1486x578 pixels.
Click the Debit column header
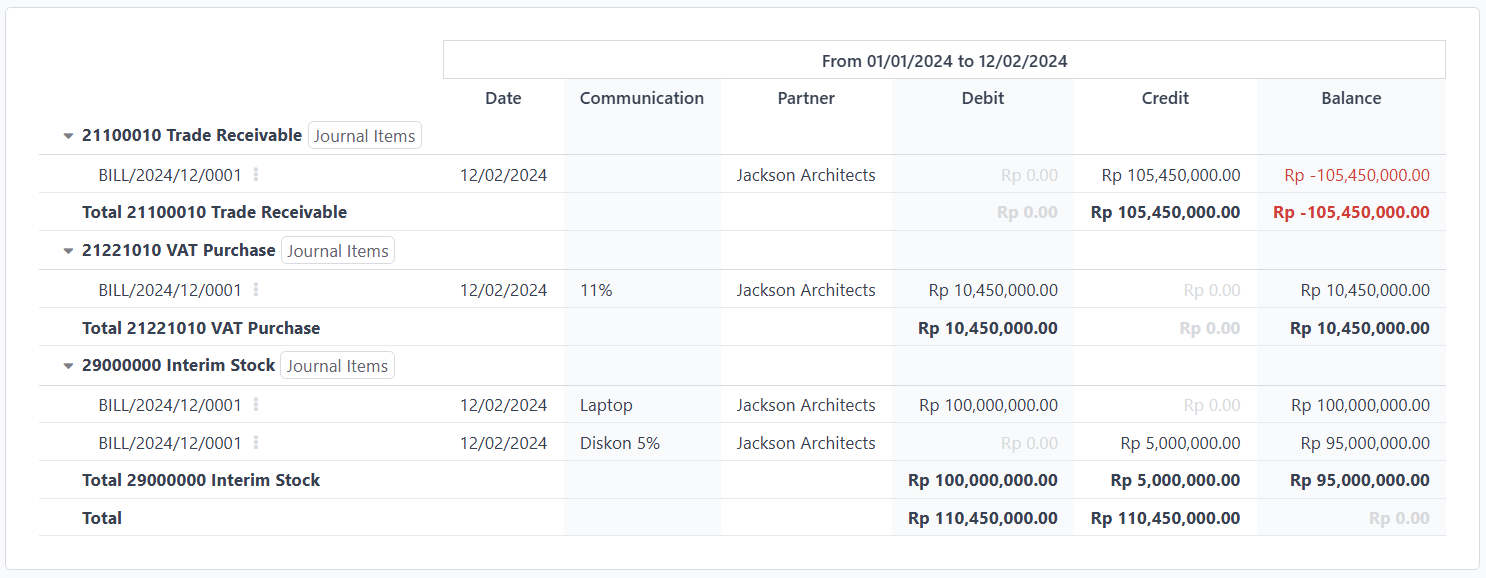tap(983, 98)
